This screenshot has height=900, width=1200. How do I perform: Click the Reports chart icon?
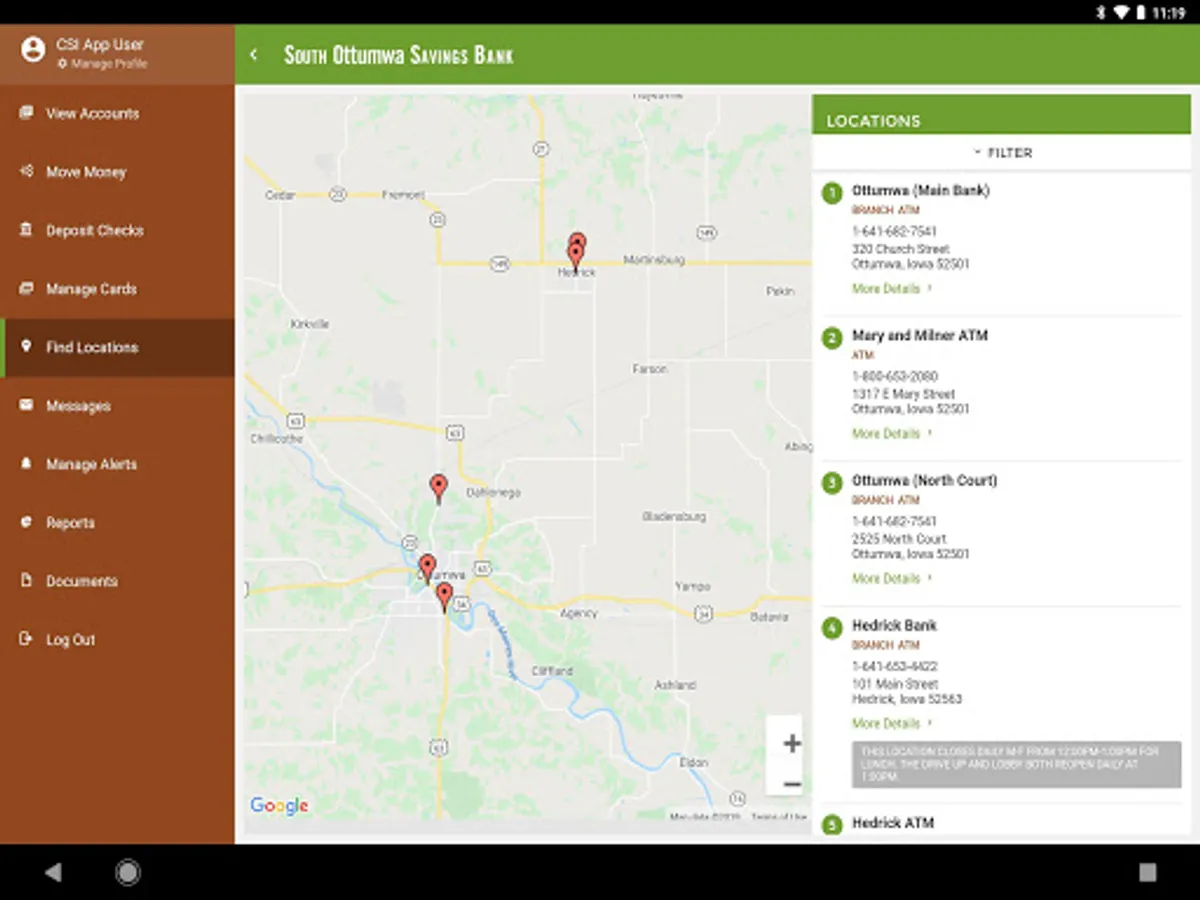click(26, 522)
